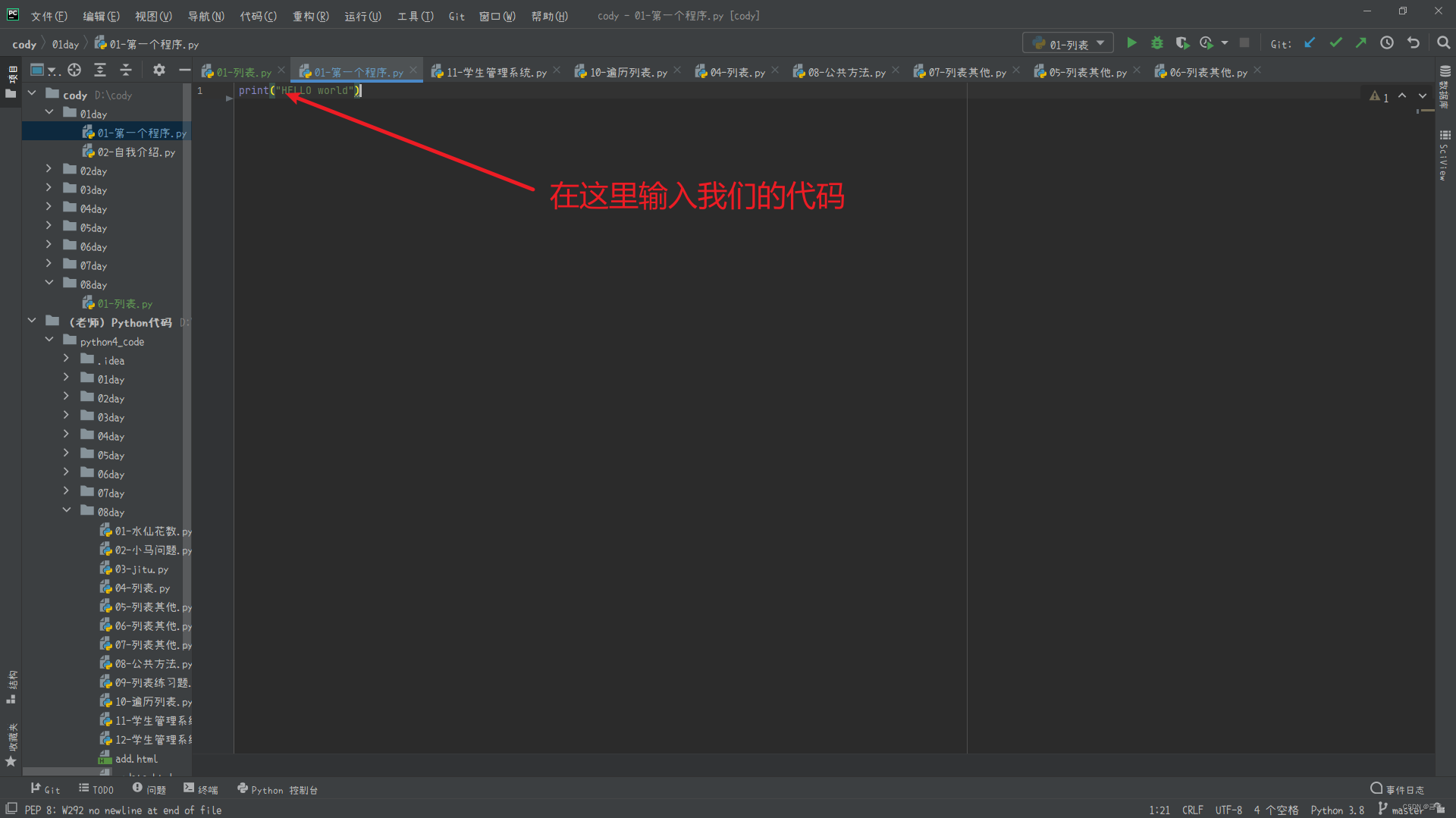Viewport: 1456px width, 818px height.
Task: Click the cody breadcrumb
Action: 24,45
